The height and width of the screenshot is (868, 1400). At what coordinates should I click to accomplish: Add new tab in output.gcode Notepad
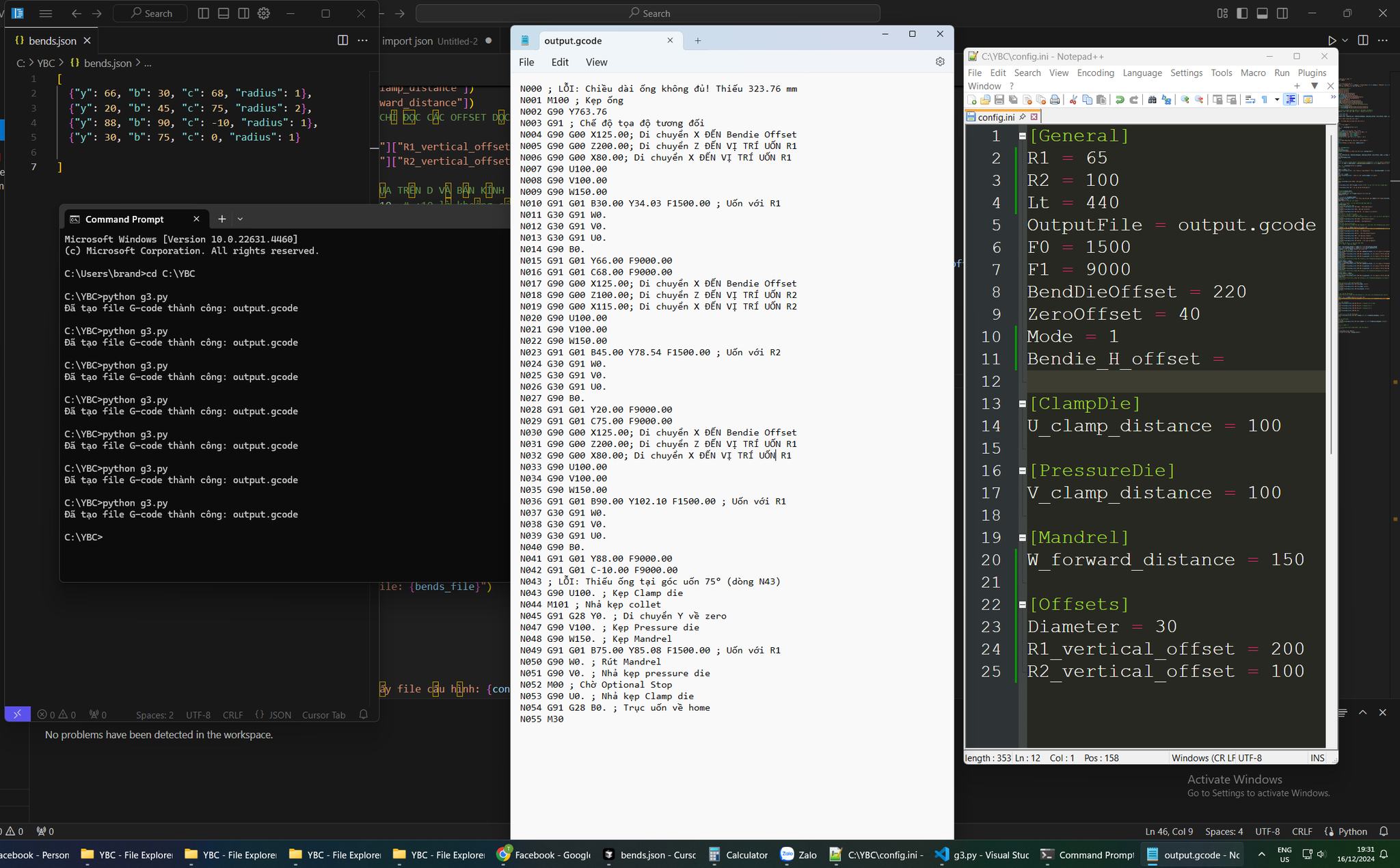click(x=697, y=41)
